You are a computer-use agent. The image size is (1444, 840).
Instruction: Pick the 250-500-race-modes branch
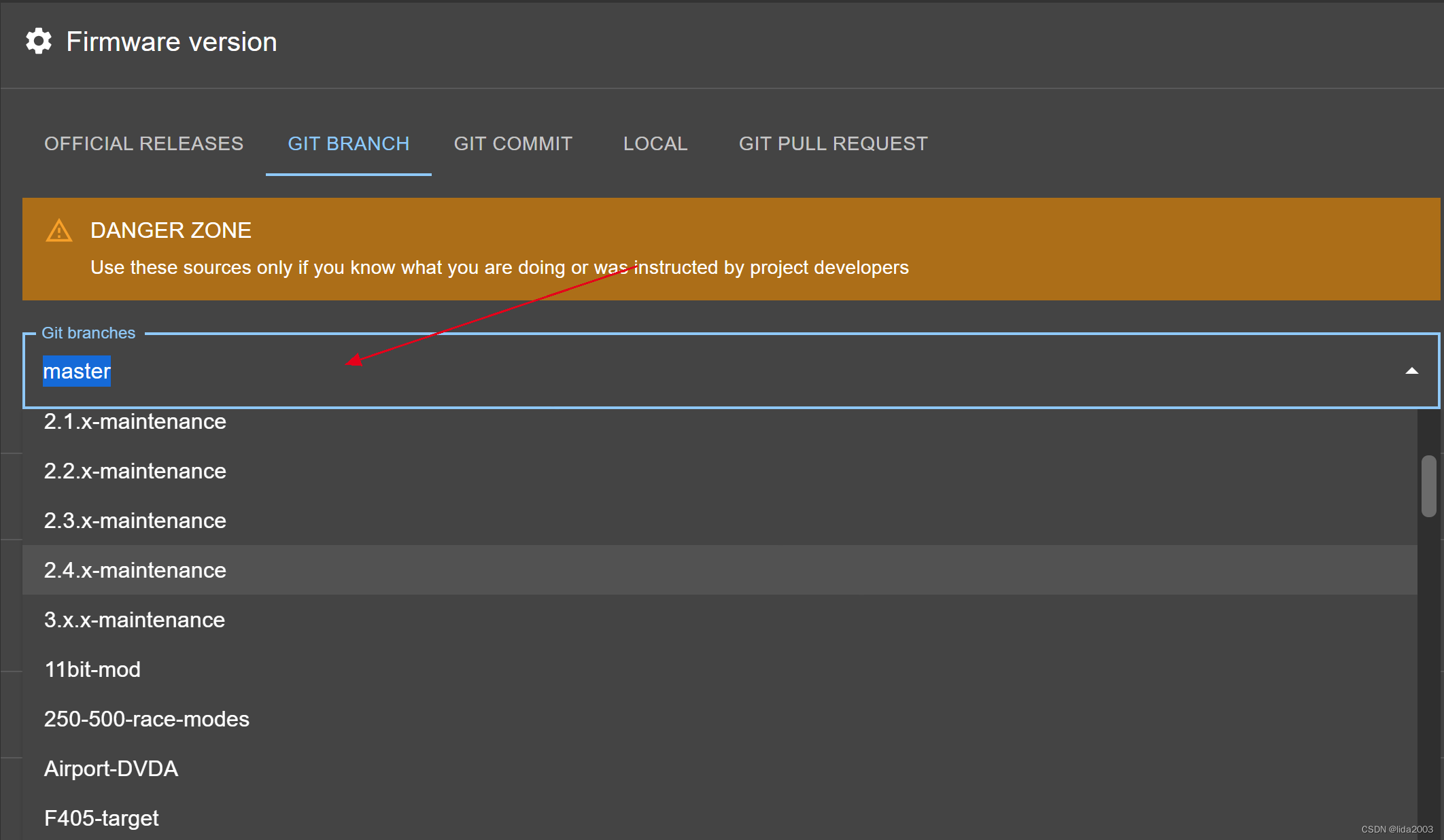(147, 720)
